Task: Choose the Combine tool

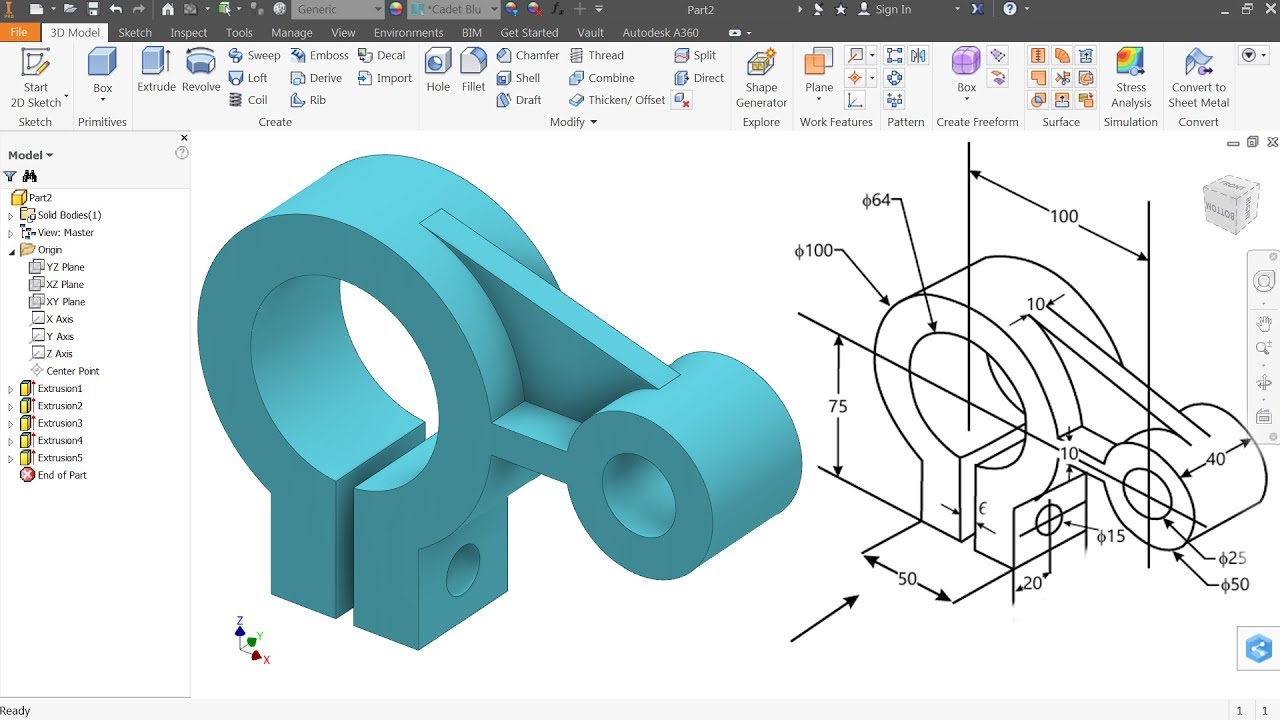Action: point(602,78)
